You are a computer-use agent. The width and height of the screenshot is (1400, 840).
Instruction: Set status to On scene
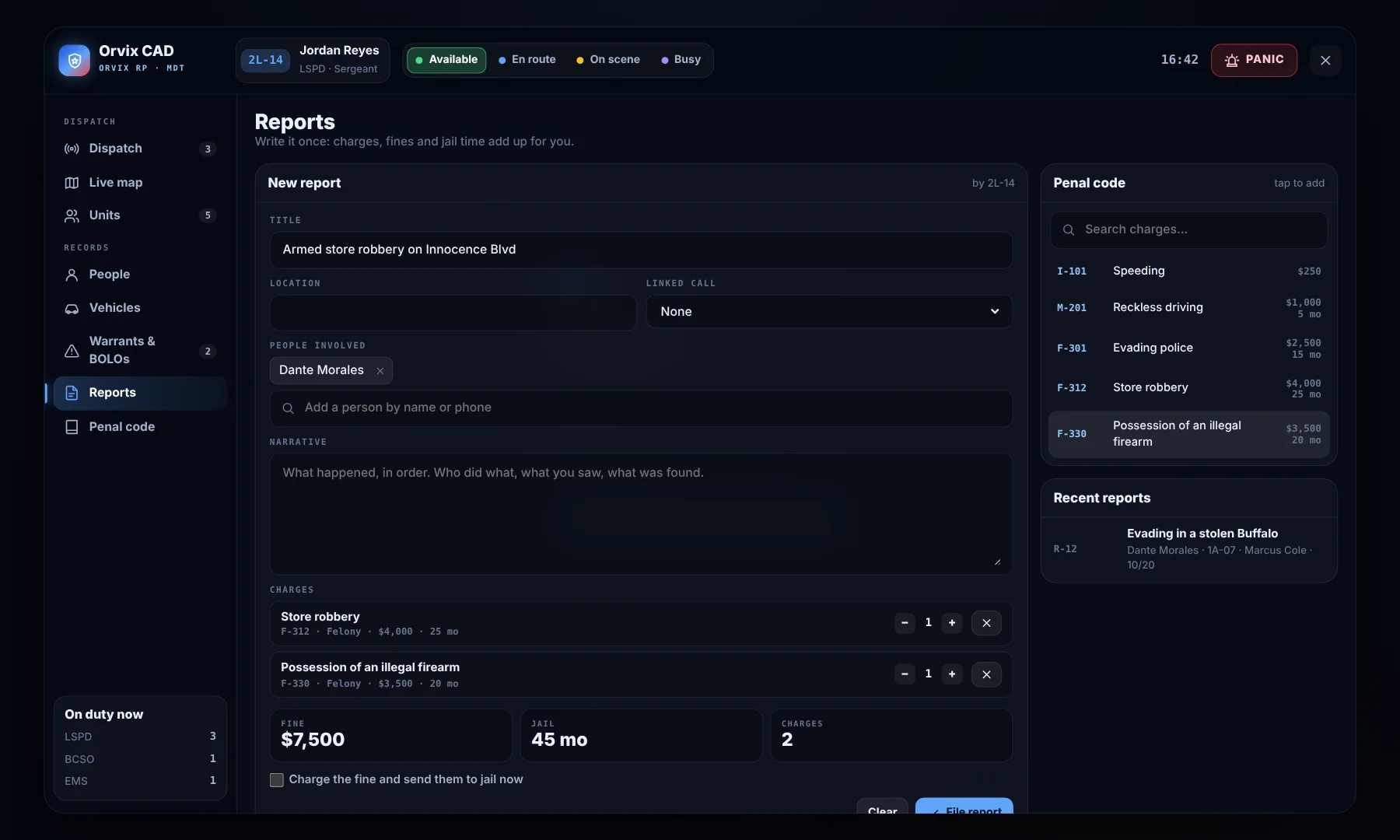tap(608, 60)
